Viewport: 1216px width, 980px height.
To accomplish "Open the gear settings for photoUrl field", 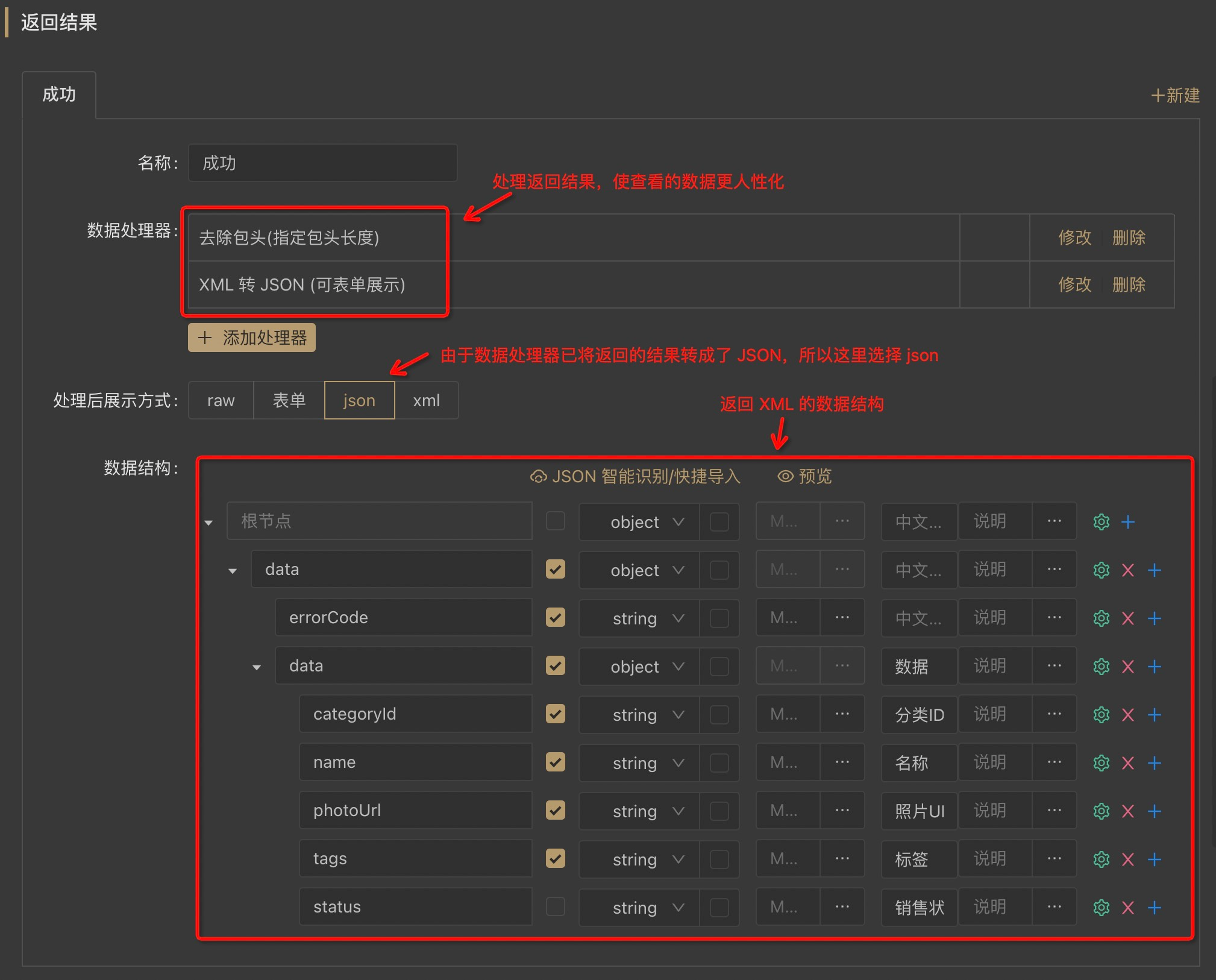I will [x=1101, y=811].
